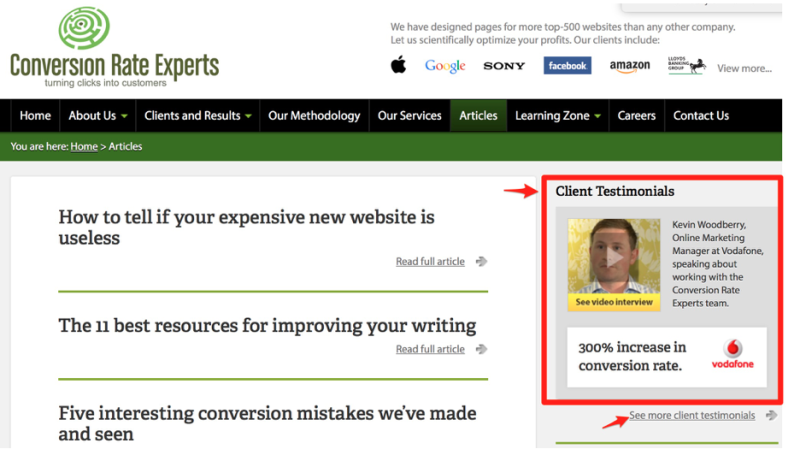Click the Google client logo
Screen dimensions: 800x449
point(445,66)
